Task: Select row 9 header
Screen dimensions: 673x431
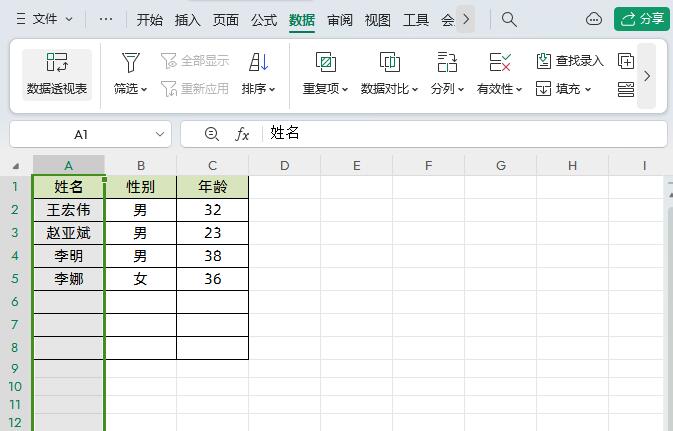Action: coord(15,368)
